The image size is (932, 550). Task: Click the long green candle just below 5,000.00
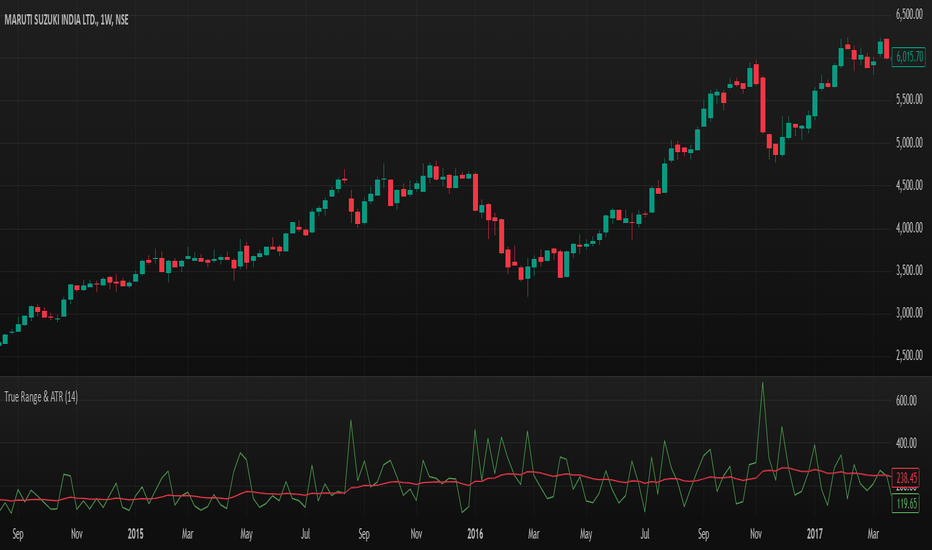tap(665, 178)
